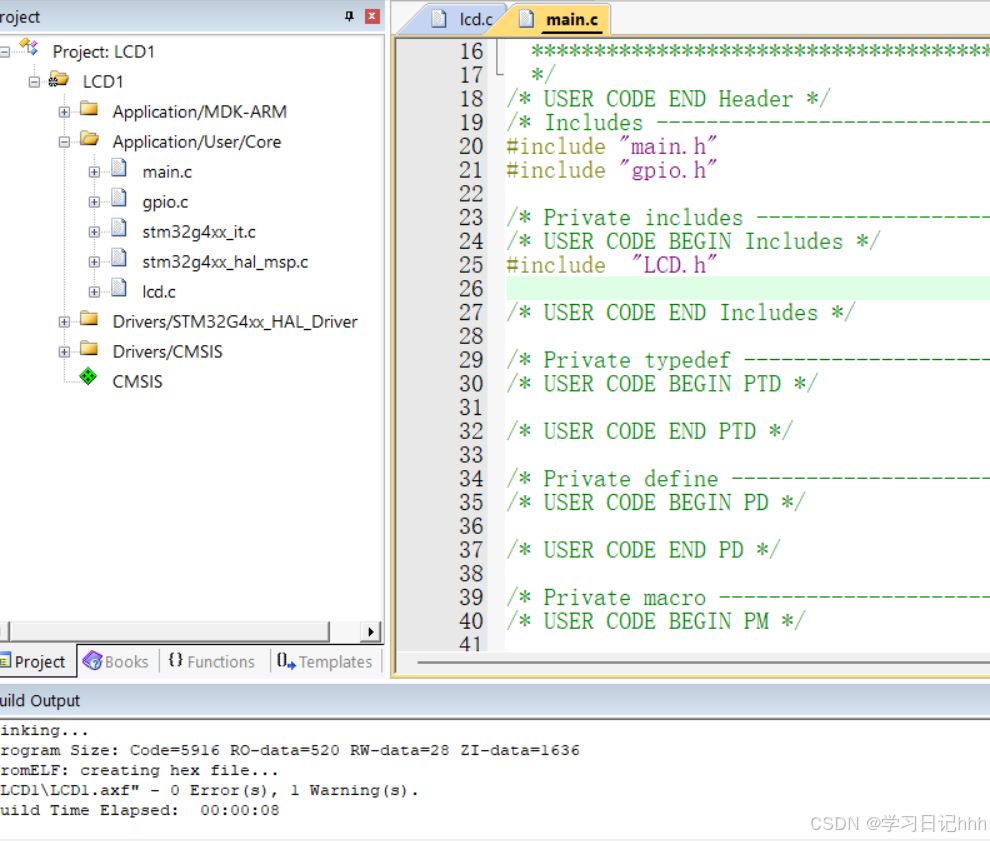Click the Application/MDK-ARM folder icon
The image size is (990, 841).
(x=88, y=111)
